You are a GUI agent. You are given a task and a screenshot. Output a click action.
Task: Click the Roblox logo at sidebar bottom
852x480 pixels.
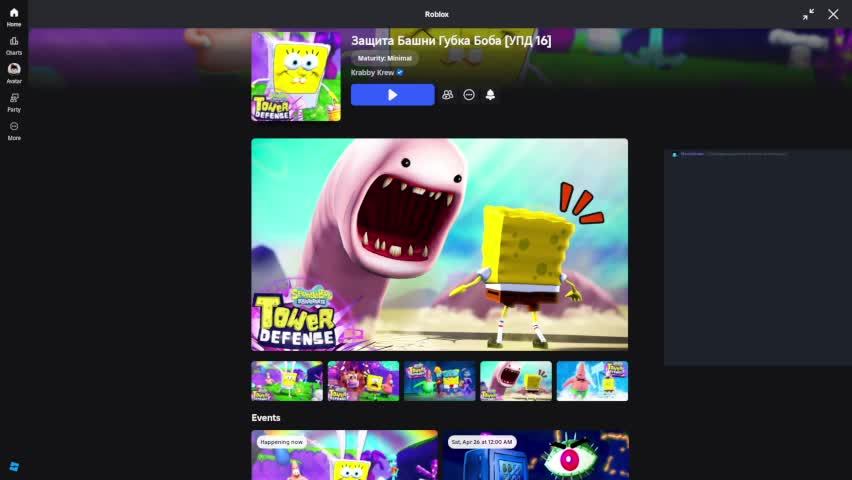tap(14, 466)
